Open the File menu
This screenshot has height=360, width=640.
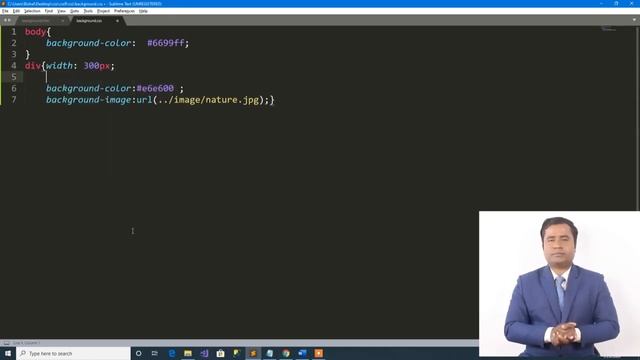(x=5, y=11)
